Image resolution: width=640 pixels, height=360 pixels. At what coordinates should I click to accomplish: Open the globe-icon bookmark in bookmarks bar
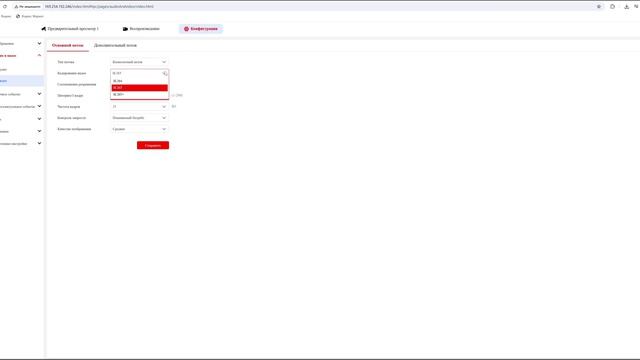tap(30, 16)
